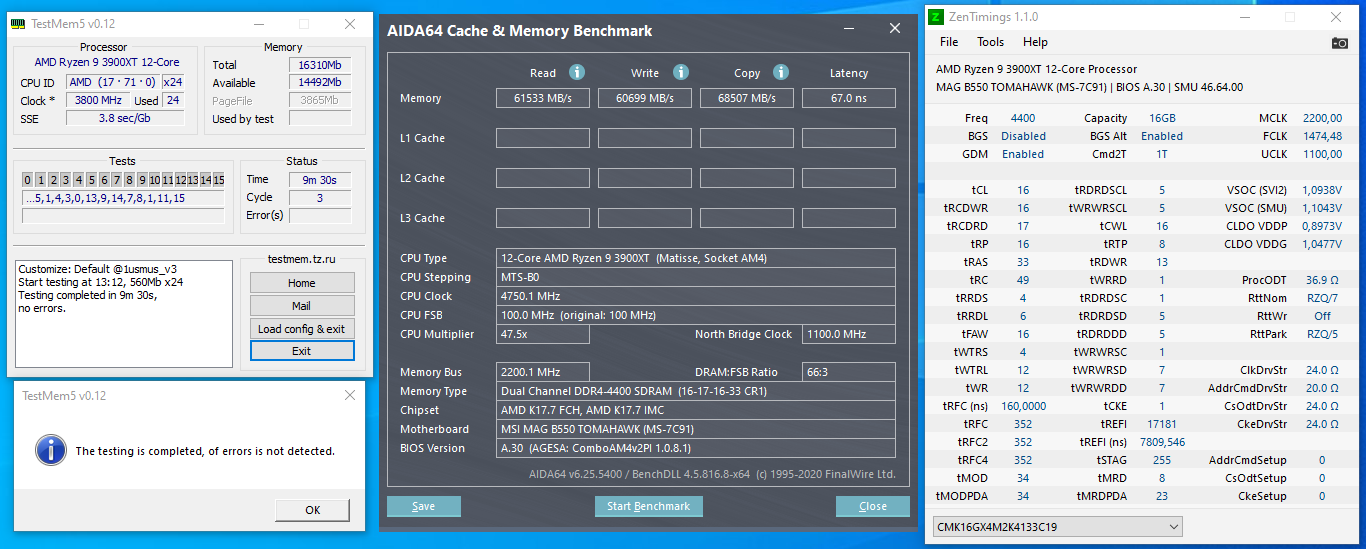Click the Save button in AIDA64
The width and height of the screenshot is (1366, 549).
[x=424, y=506]
